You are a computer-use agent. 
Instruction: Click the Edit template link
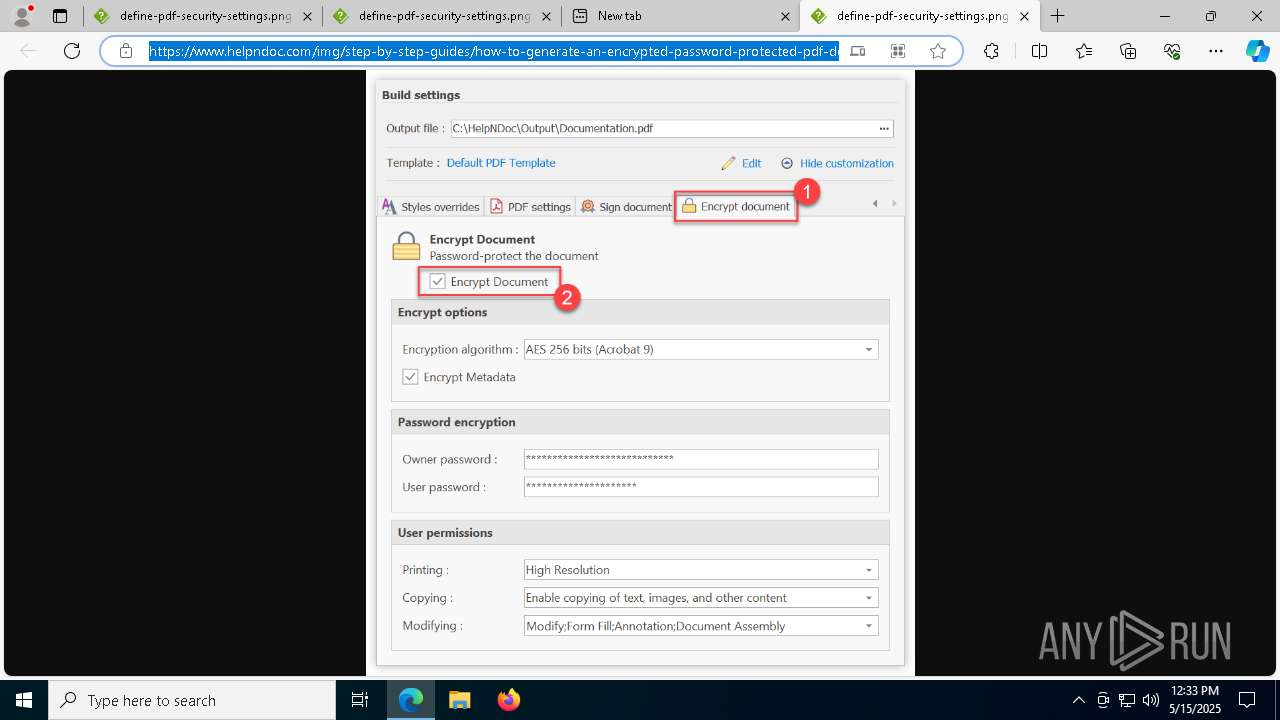tap(741, 163)
